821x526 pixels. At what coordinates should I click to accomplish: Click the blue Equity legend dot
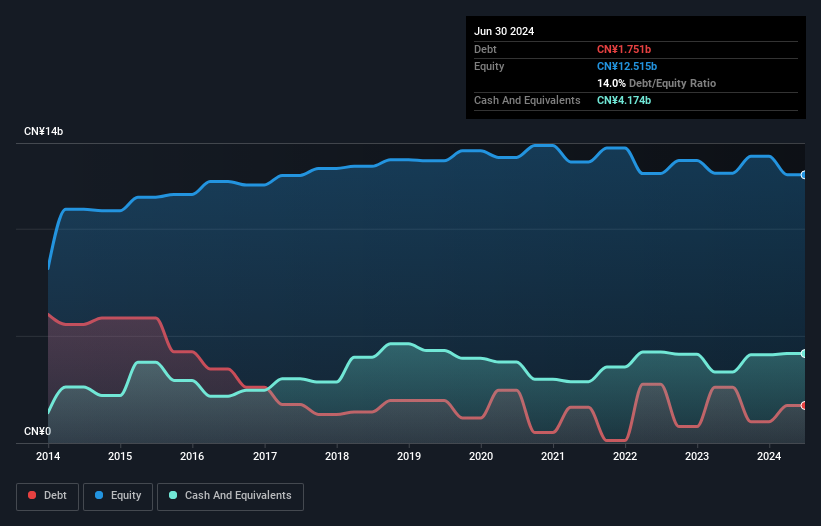tap(99, 495)
